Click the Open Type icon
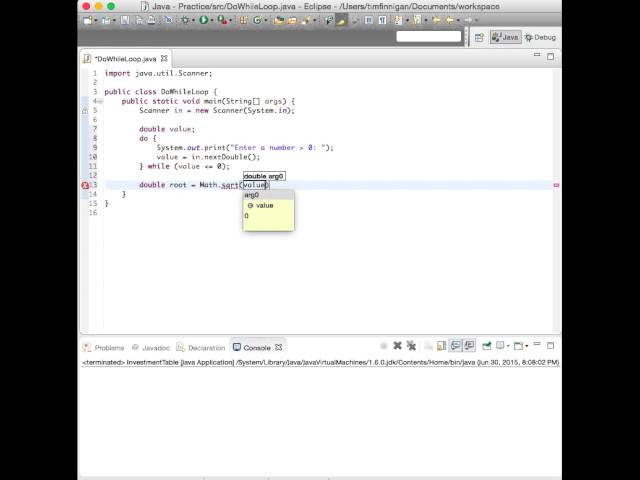This screenshot has width=640, height=480. (279, 20)
